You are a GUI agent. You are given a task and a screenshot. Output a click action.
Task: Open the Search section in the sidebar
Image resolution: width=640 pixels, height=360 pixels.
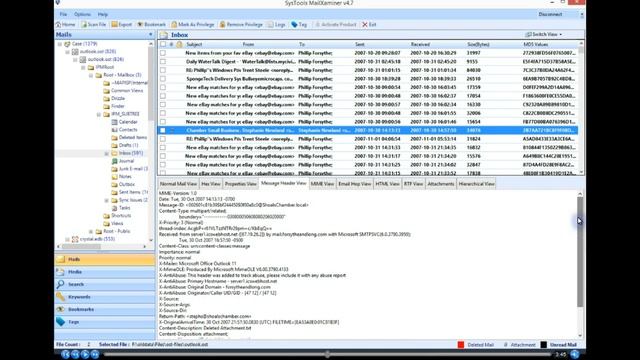coord(105,284)
